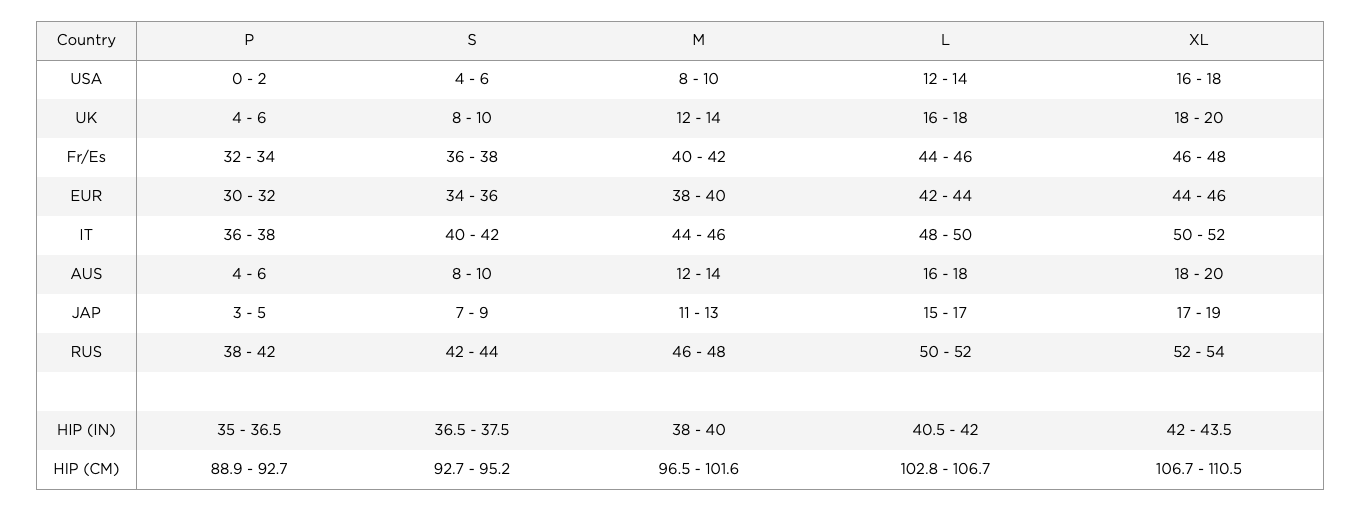Select the Fr/Es row label
The width and height of the screenshot is (1355, 523).
pos(86,157)
